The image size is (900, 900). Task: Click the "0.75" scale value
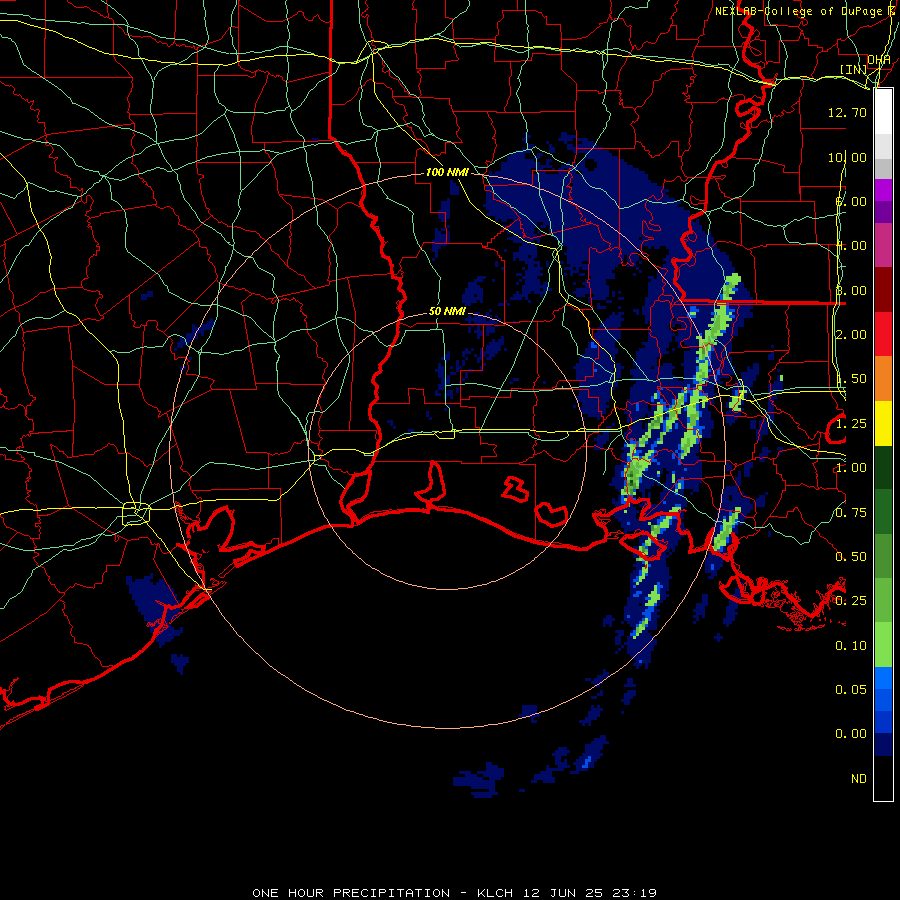point(851,512)
